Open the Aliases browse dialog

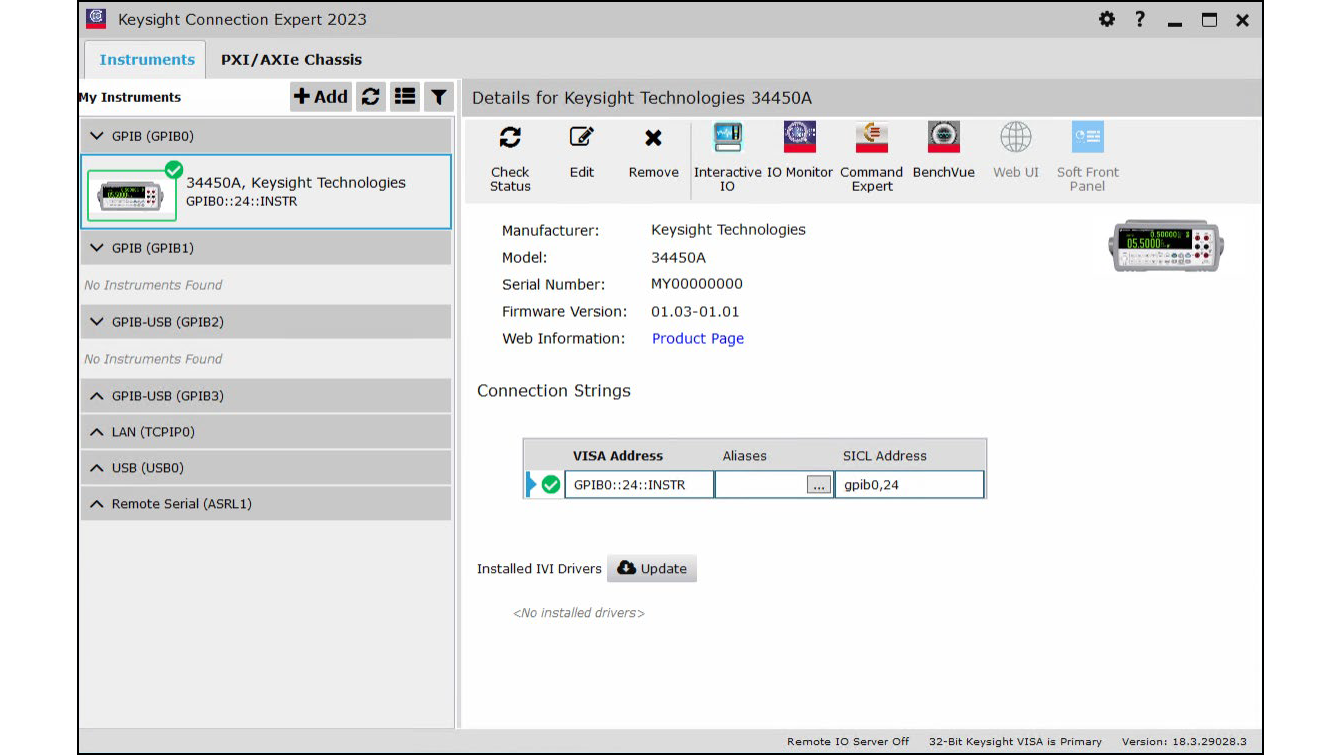pos(818,484)
